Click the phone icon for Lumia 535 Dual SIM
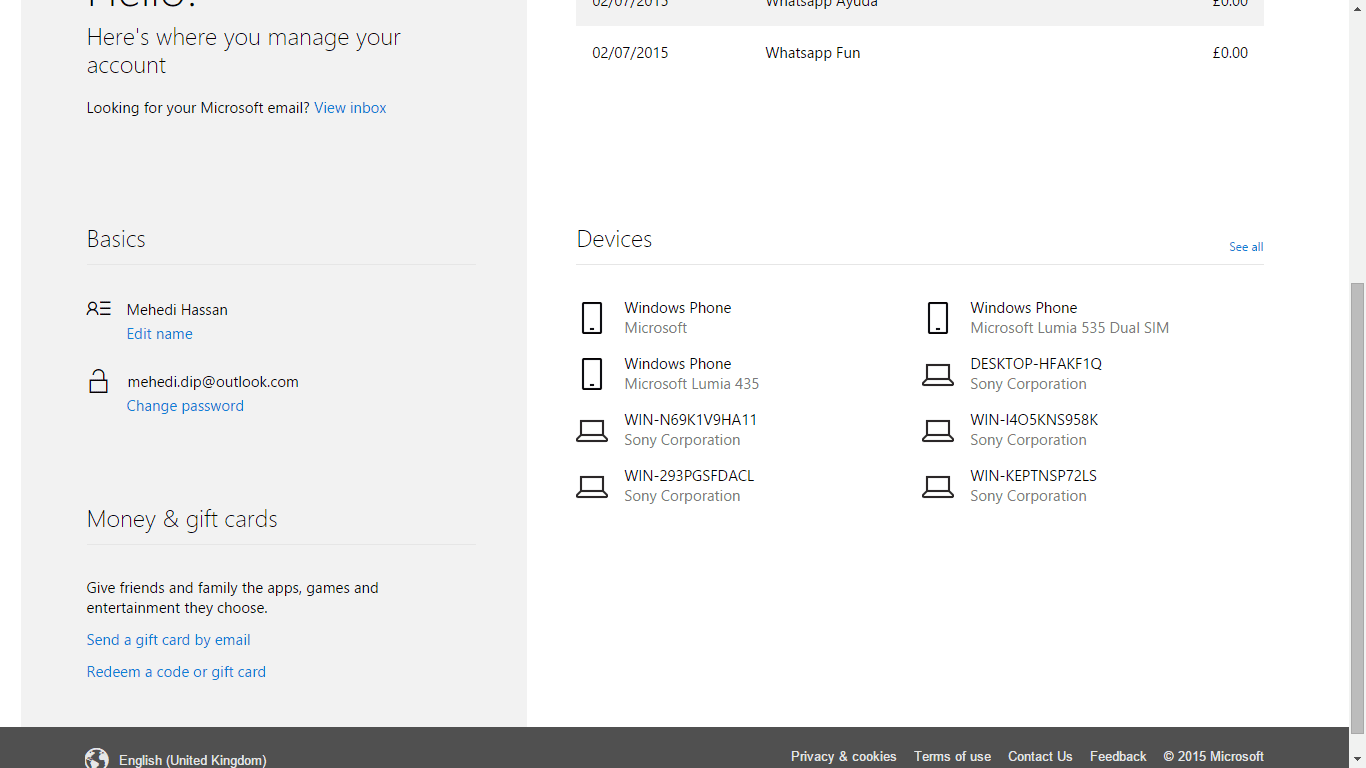The width and height of the screenshot is (1366, 768). [x=938, y=318]
